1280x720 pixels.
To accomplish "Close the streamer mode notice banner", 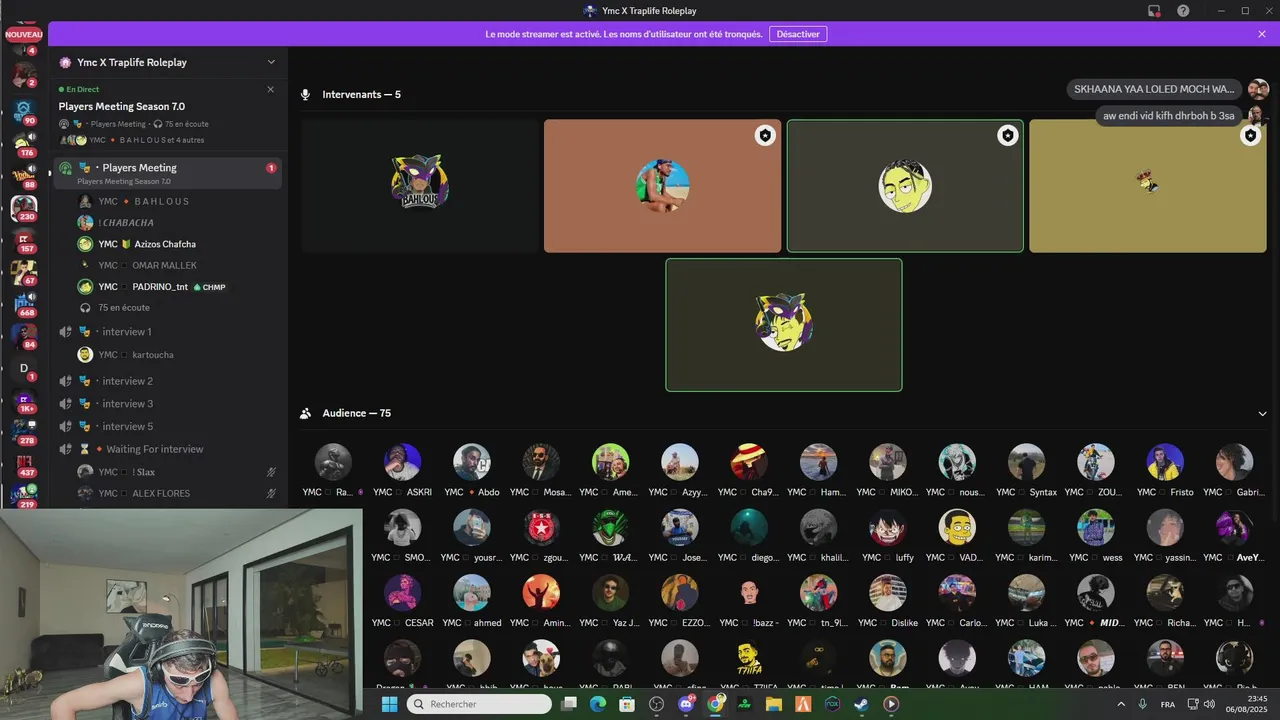I will click(1262, 34).
